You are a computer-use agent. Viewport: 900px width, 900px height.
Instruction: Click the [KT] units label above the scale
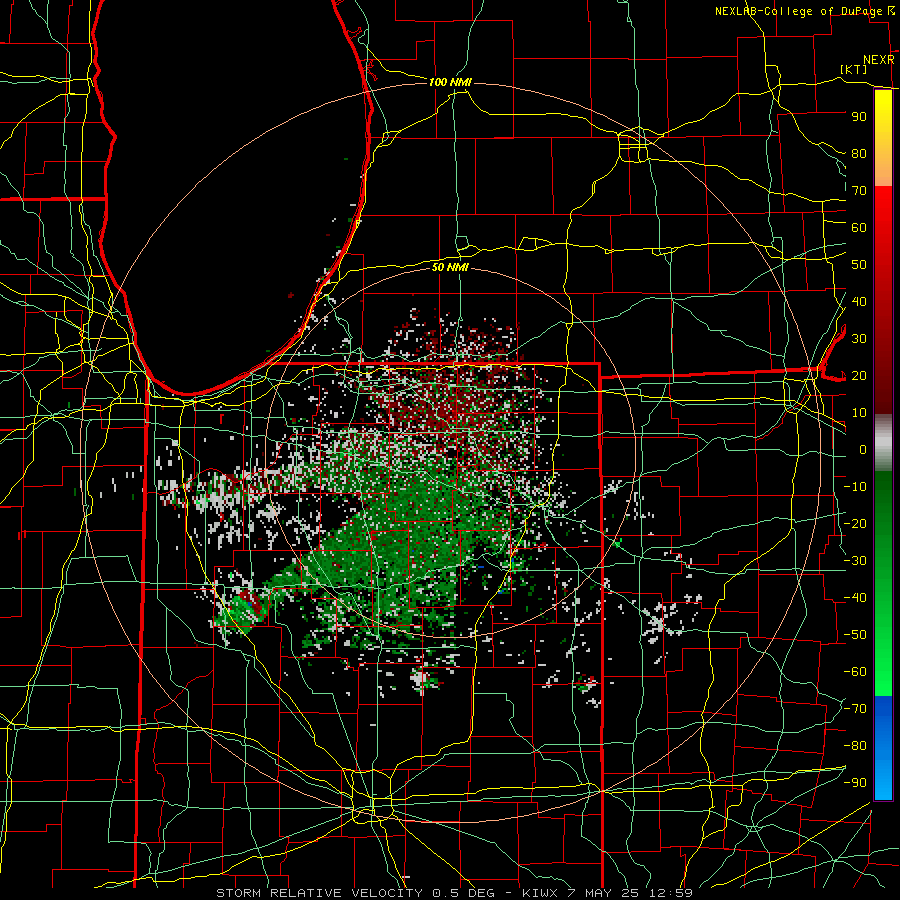tap(854, 69)
